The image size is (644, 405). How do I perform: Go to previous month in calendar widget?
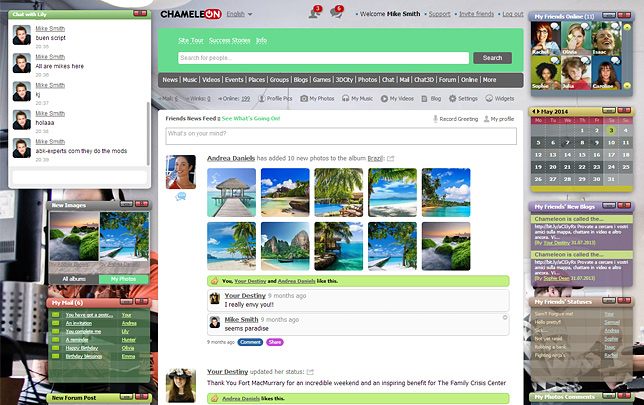point(534,111)
